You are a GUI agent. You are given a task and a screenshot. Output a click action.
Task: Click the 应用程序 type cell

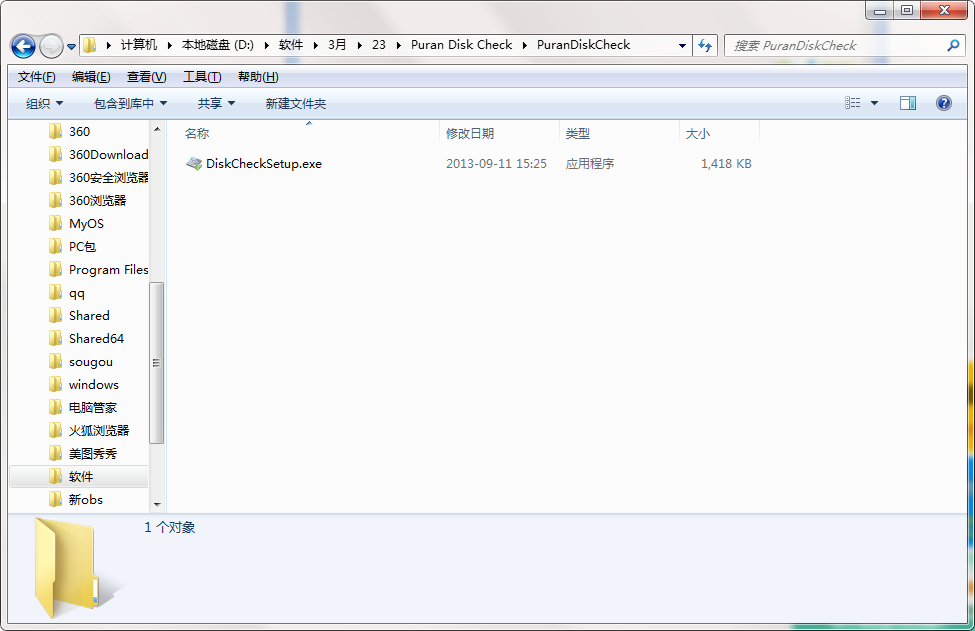coord(589,164)
